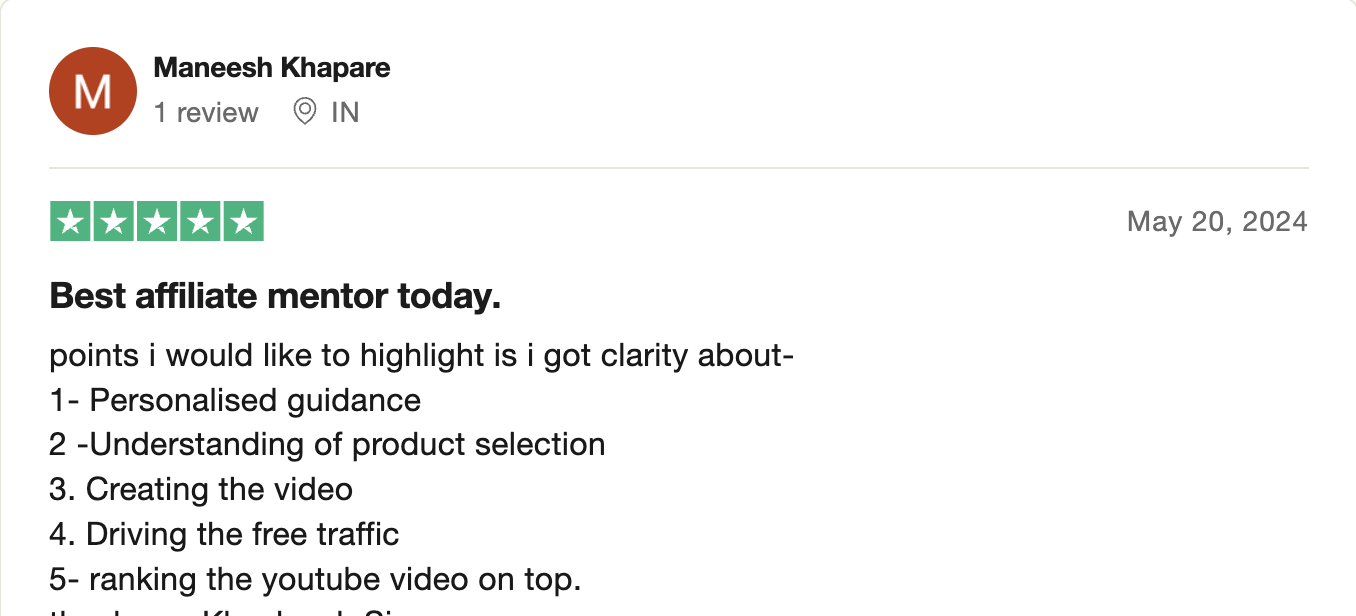
Task: Click the orange M profile avatar
Action: (x=92, y=91)
